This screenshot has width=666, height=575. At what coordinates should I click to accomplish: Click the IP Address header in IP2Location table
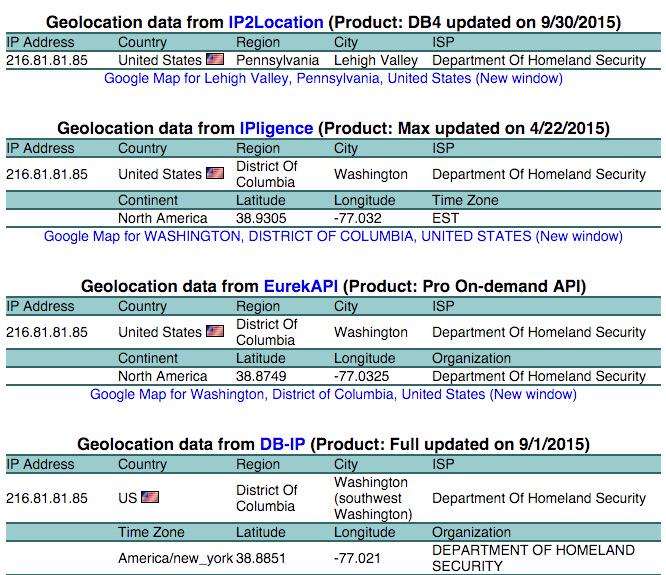pos(40,42)
